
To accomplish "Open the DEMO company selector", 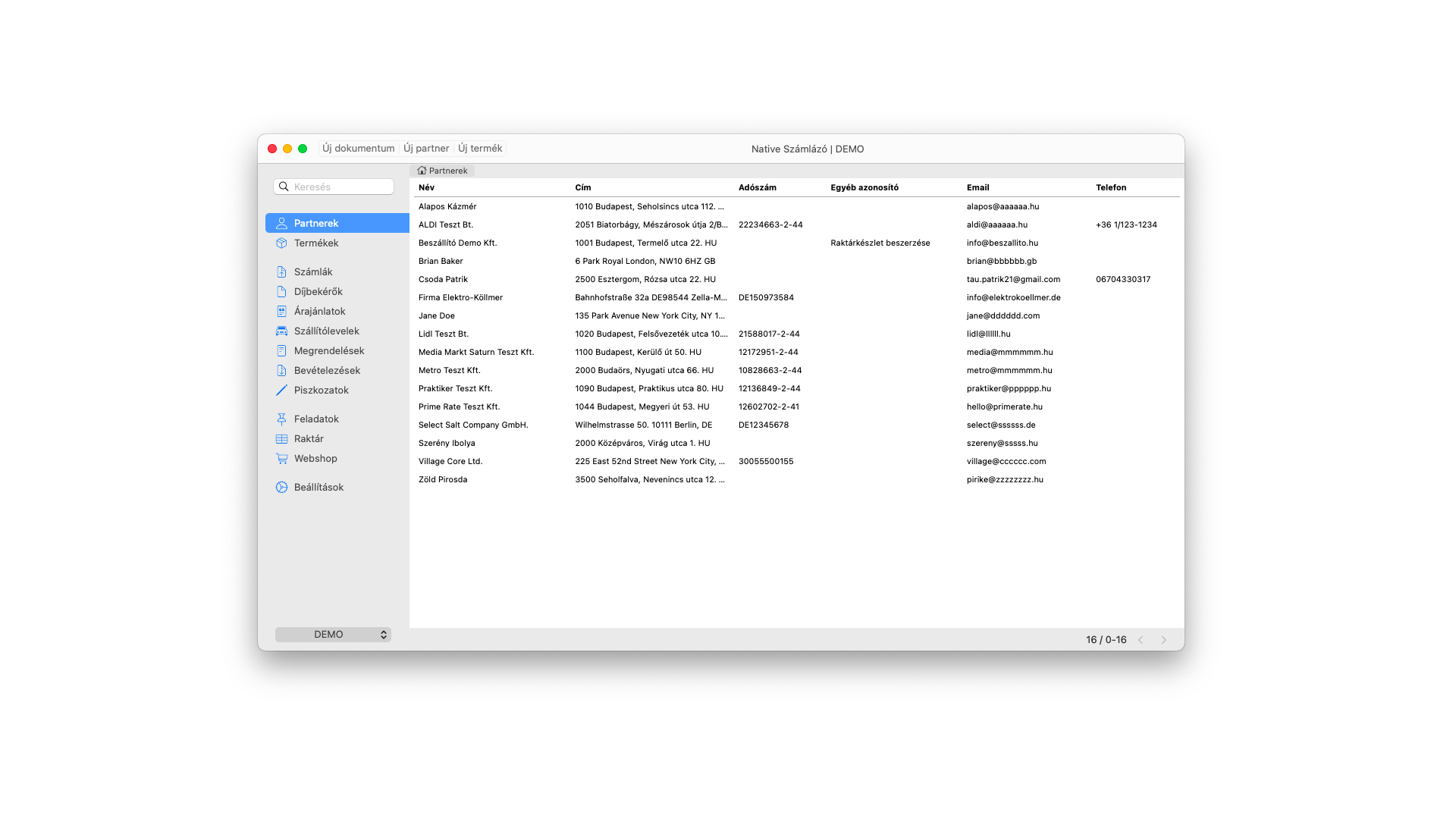I will [333, 634].
